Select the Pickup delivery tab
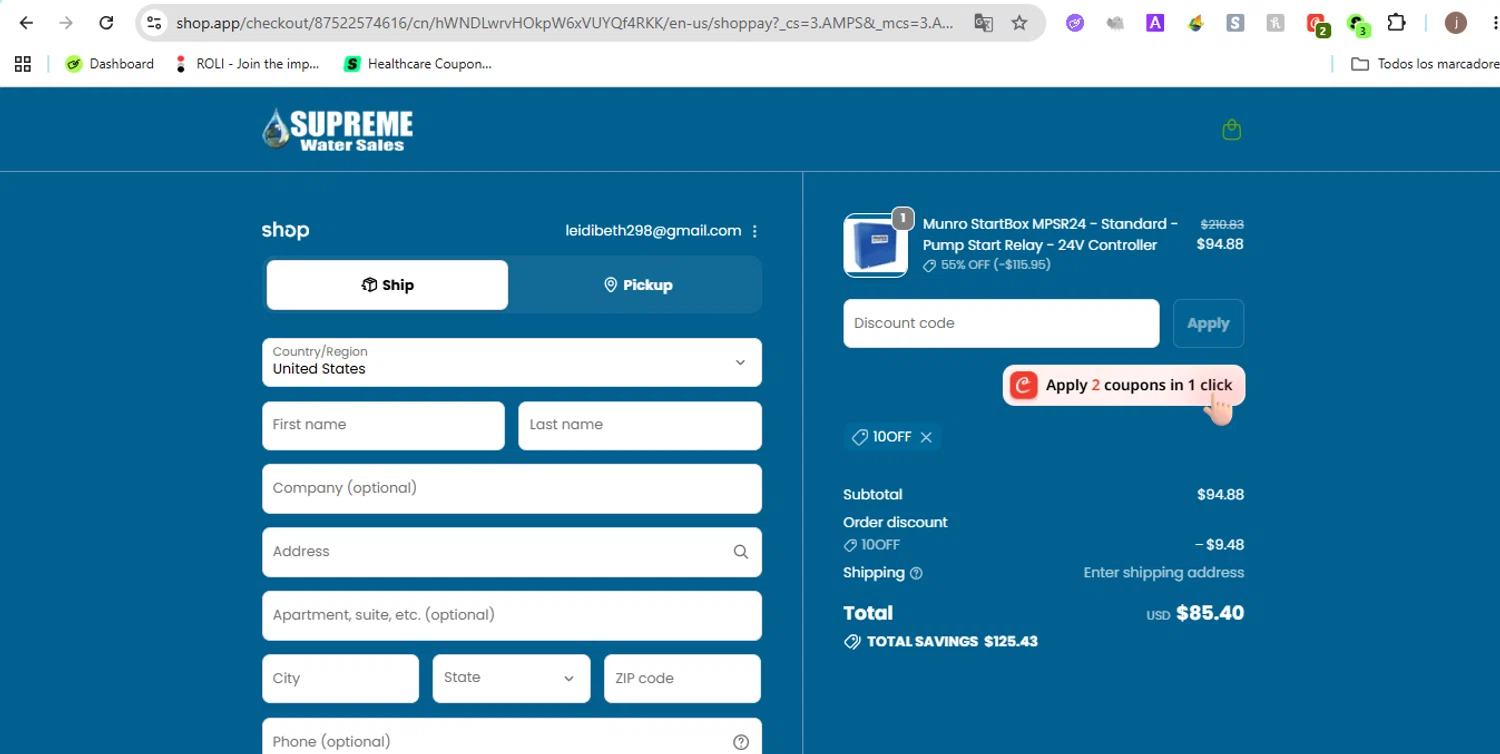The image size is (1500, 754). 637,285
